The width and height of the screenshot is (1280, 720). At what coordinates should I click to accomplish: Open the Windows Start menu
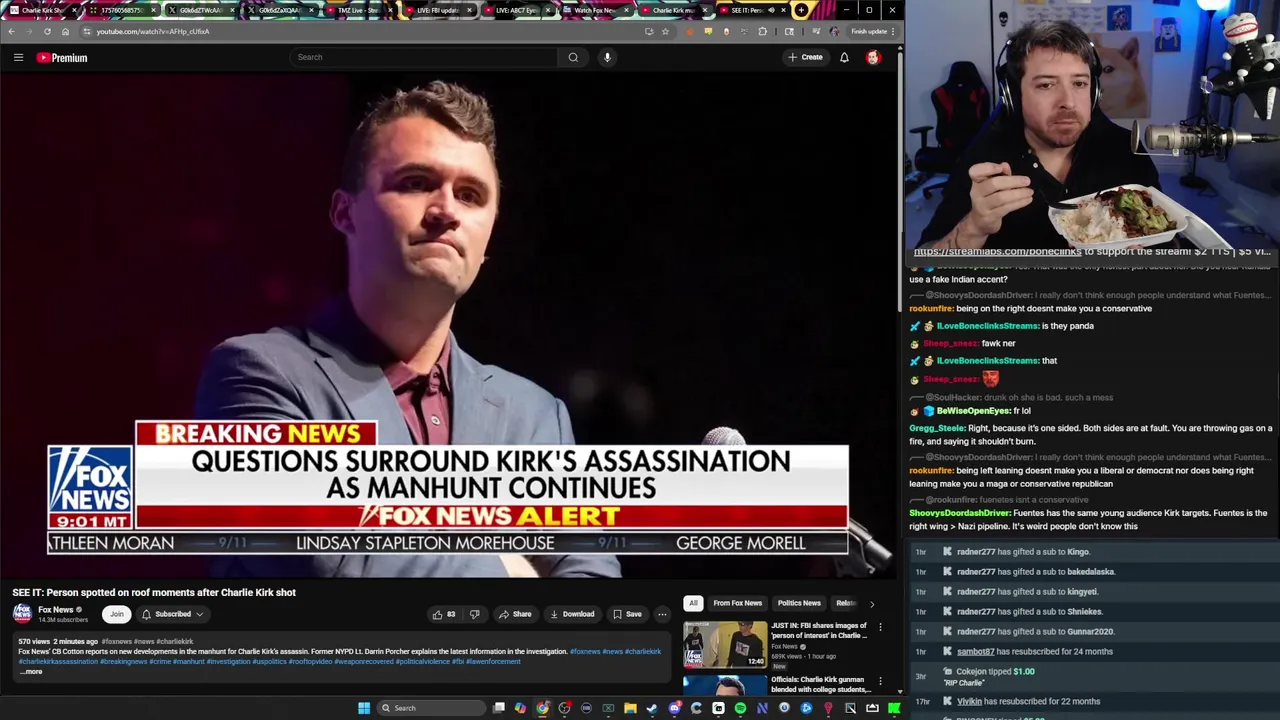coord(364,708)
